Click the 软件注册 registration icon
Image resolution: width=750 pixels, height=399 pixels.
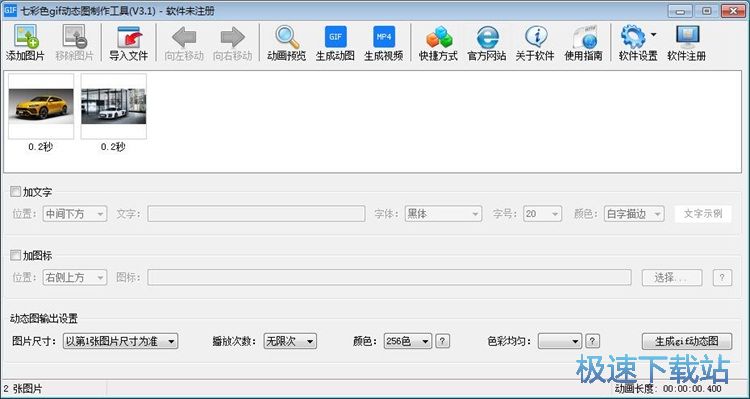(x=687, y=37)
